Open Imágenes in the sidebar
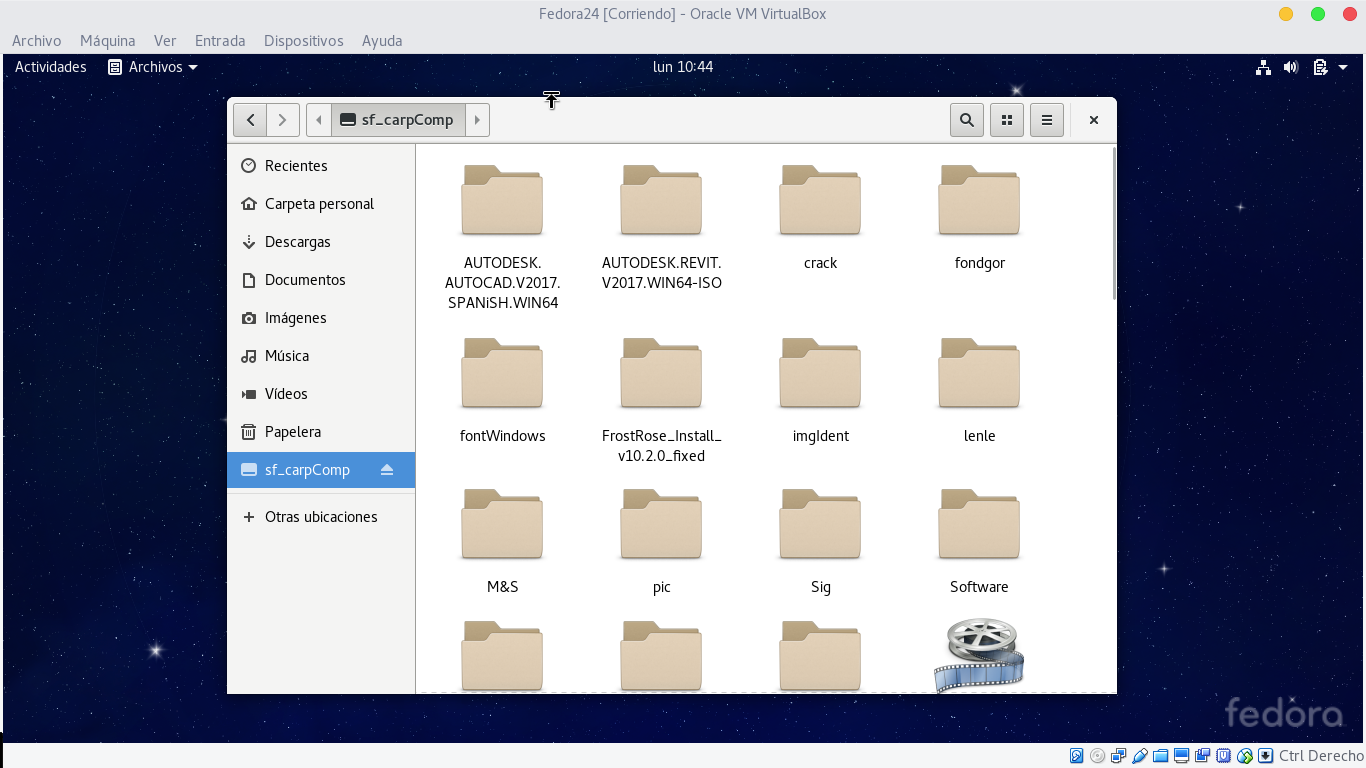The image size is (1366, 768). pyautogui.click(x=321, y=318)
